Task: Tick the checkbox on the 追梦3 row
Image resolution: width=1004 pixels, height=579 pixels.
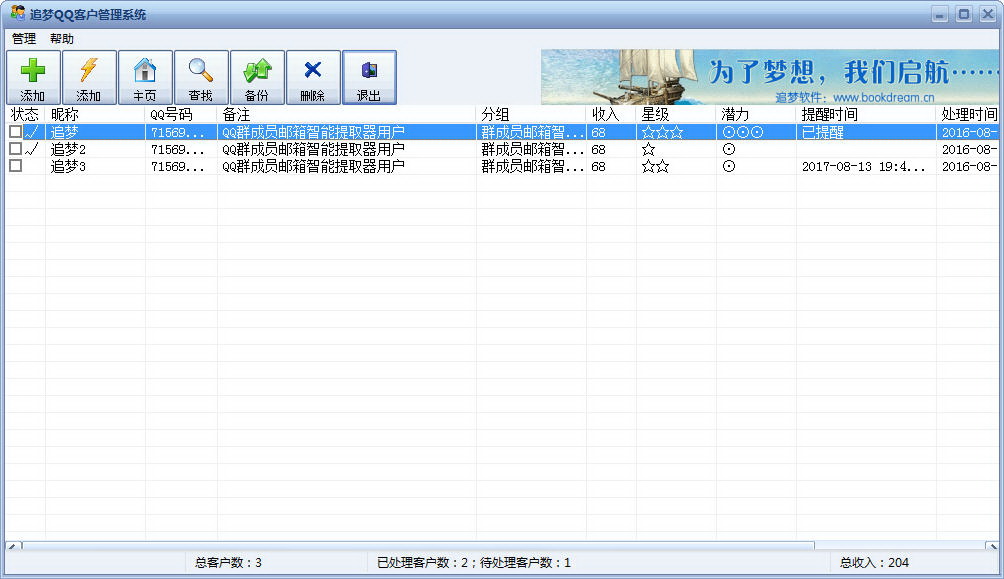Action: [15, 165]
